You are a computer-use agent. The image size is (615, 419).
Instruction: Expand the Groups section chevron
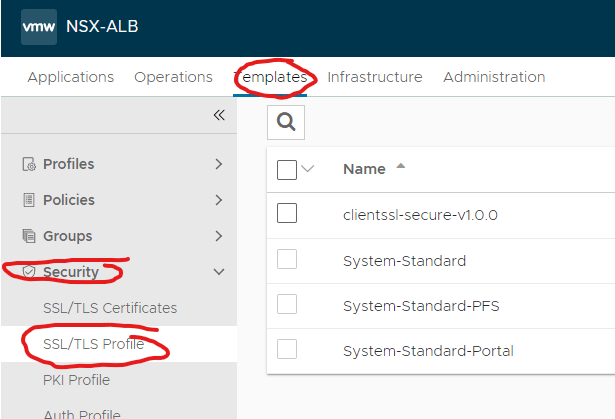point(219,236)
